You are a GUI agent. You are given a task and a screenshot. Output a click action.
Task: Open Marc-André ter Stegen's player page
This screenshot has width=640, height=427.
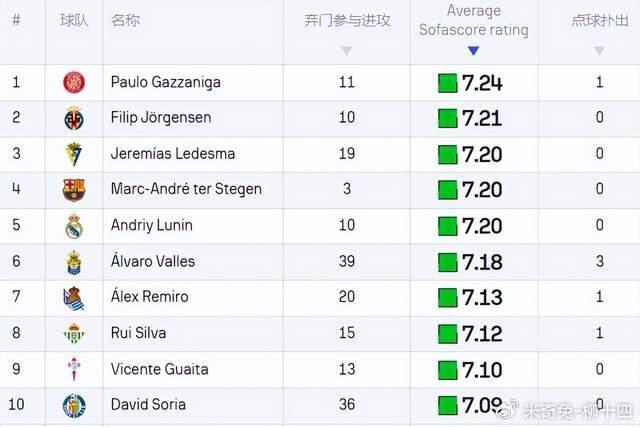tap(186, 189)
